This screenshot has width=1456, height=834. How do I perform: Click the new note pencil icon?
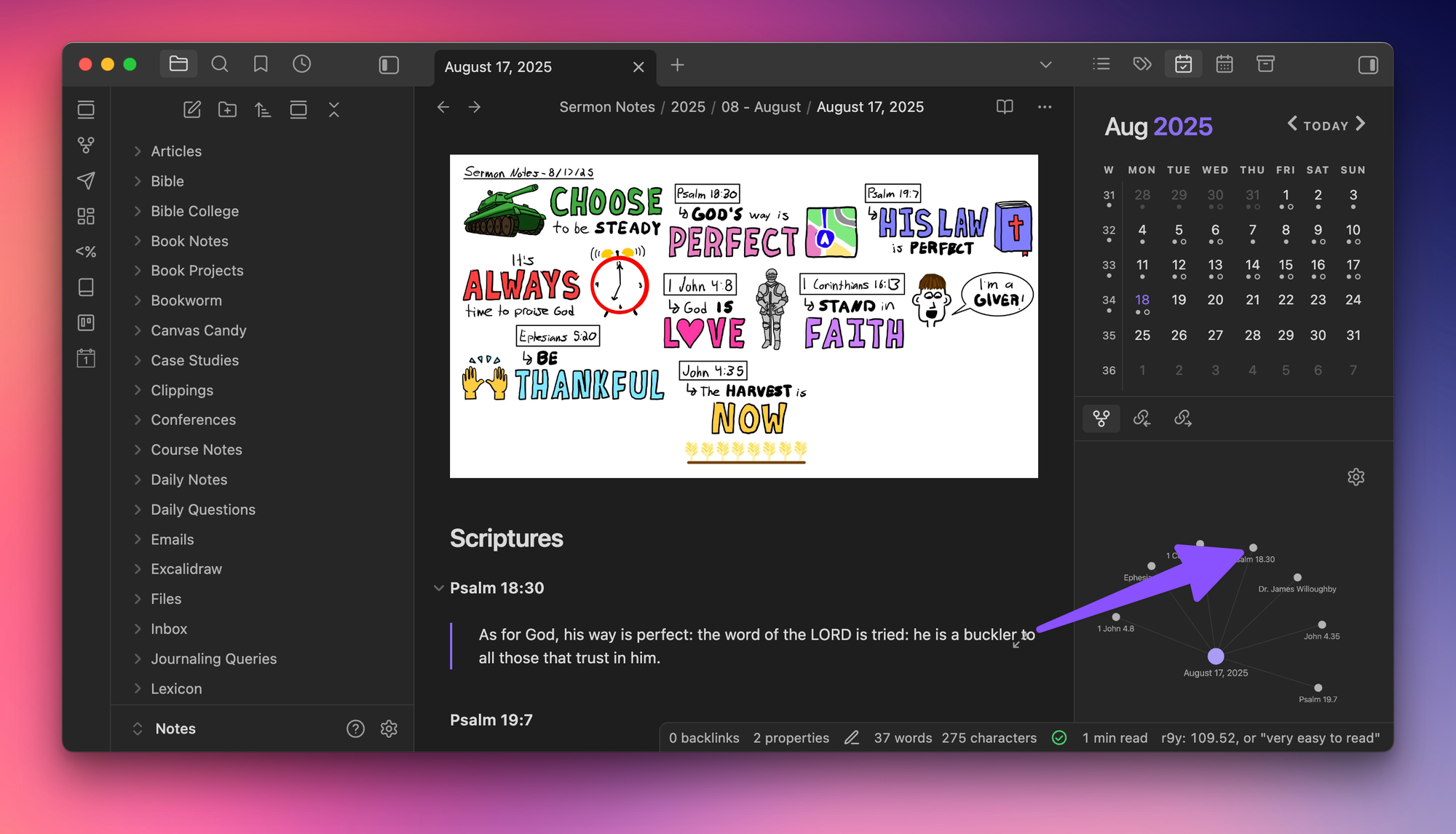[x=191, y=110]
